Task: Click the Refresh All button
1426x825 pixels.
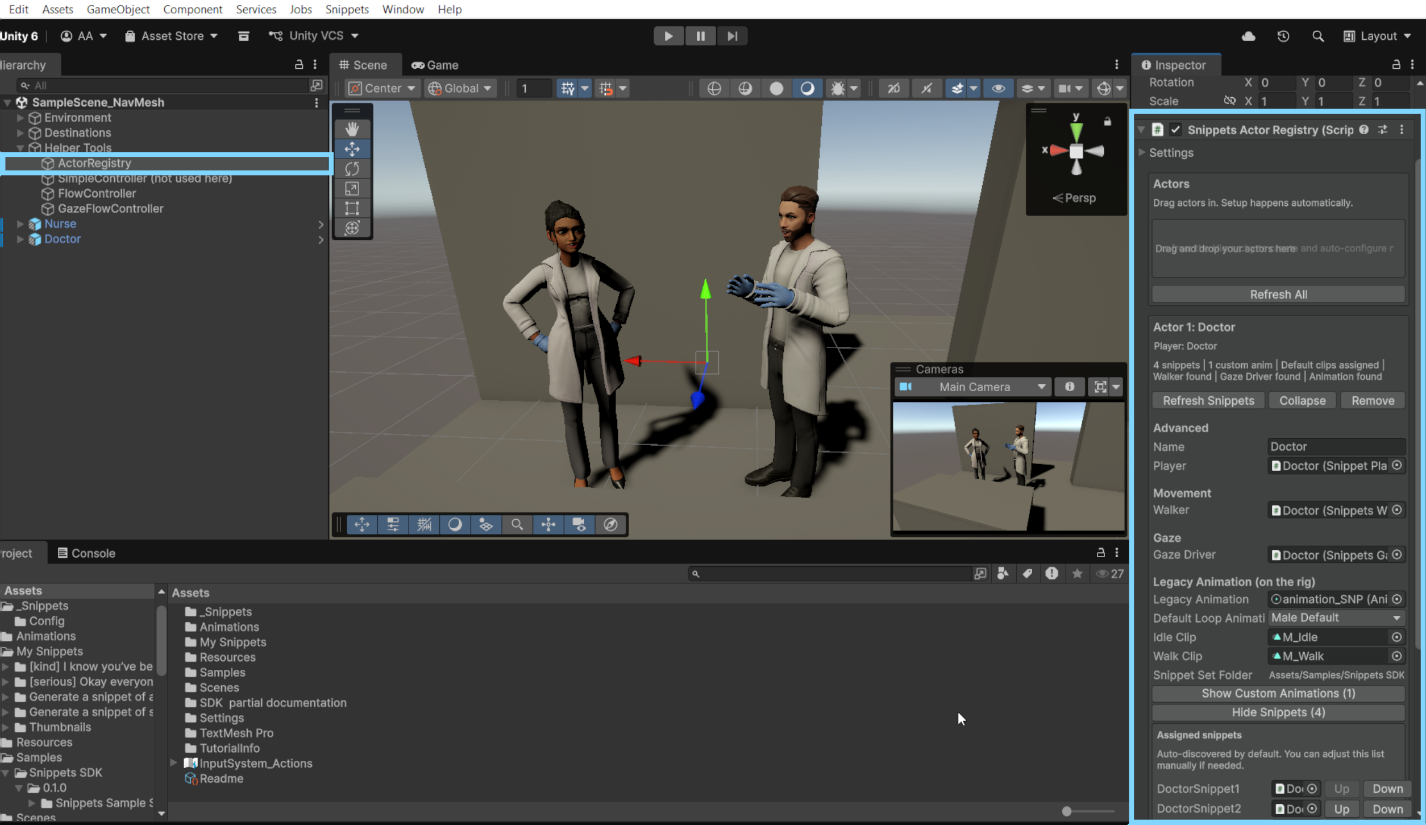Action: tap(1278, 295)
